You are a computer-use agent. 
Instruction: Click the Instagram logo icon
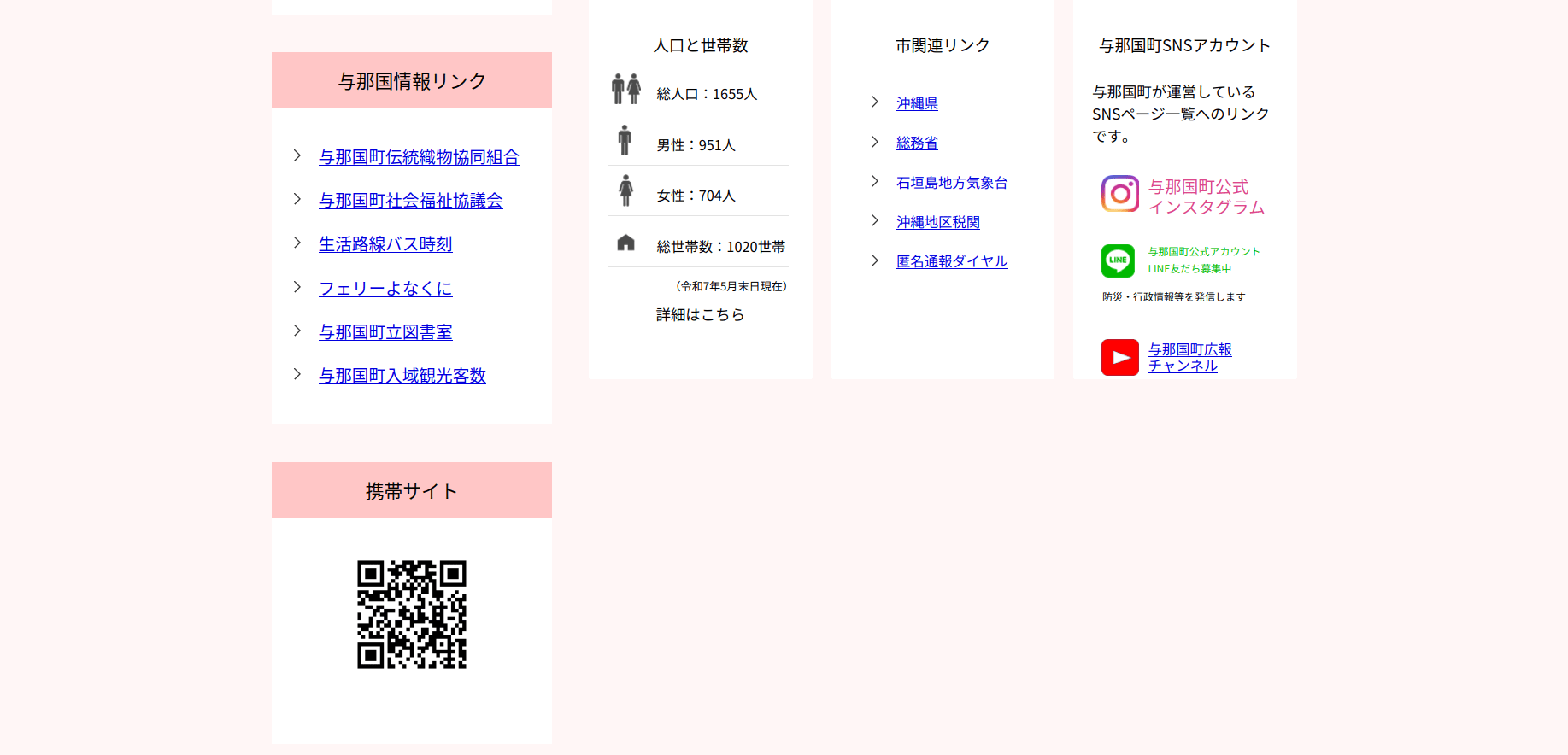pos(1119,194)
